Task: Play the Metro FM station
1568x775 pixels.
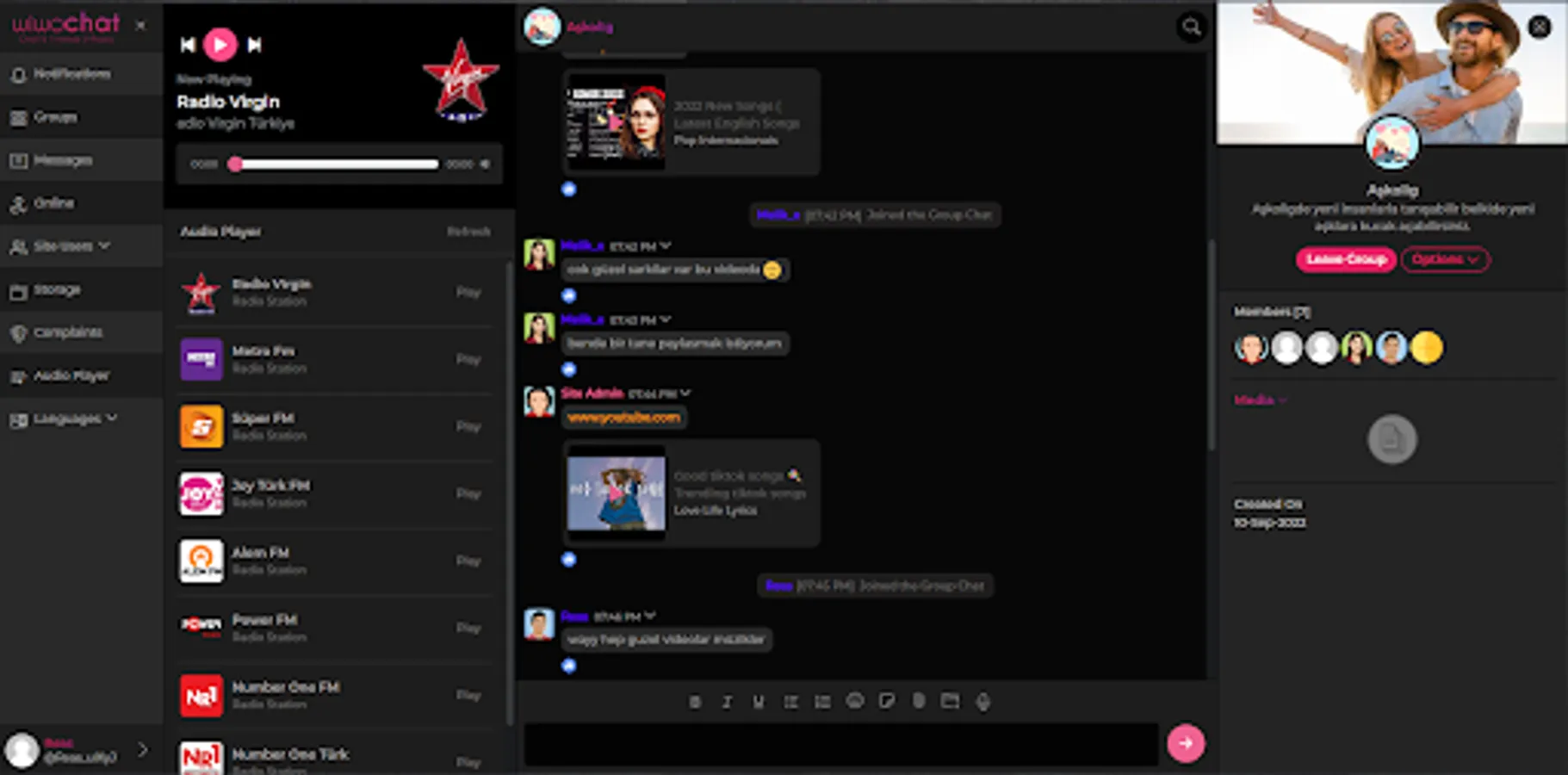Action: (468, 359)
